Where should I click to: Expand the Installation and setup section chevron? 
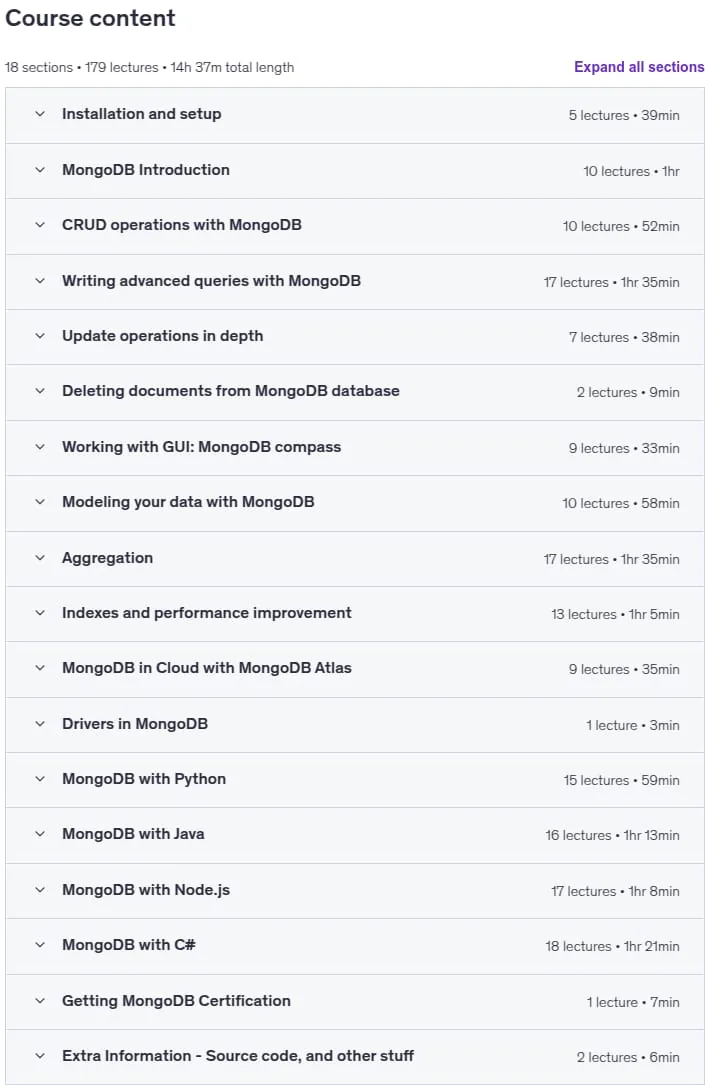pyautogui.click(x=40, y=114)
